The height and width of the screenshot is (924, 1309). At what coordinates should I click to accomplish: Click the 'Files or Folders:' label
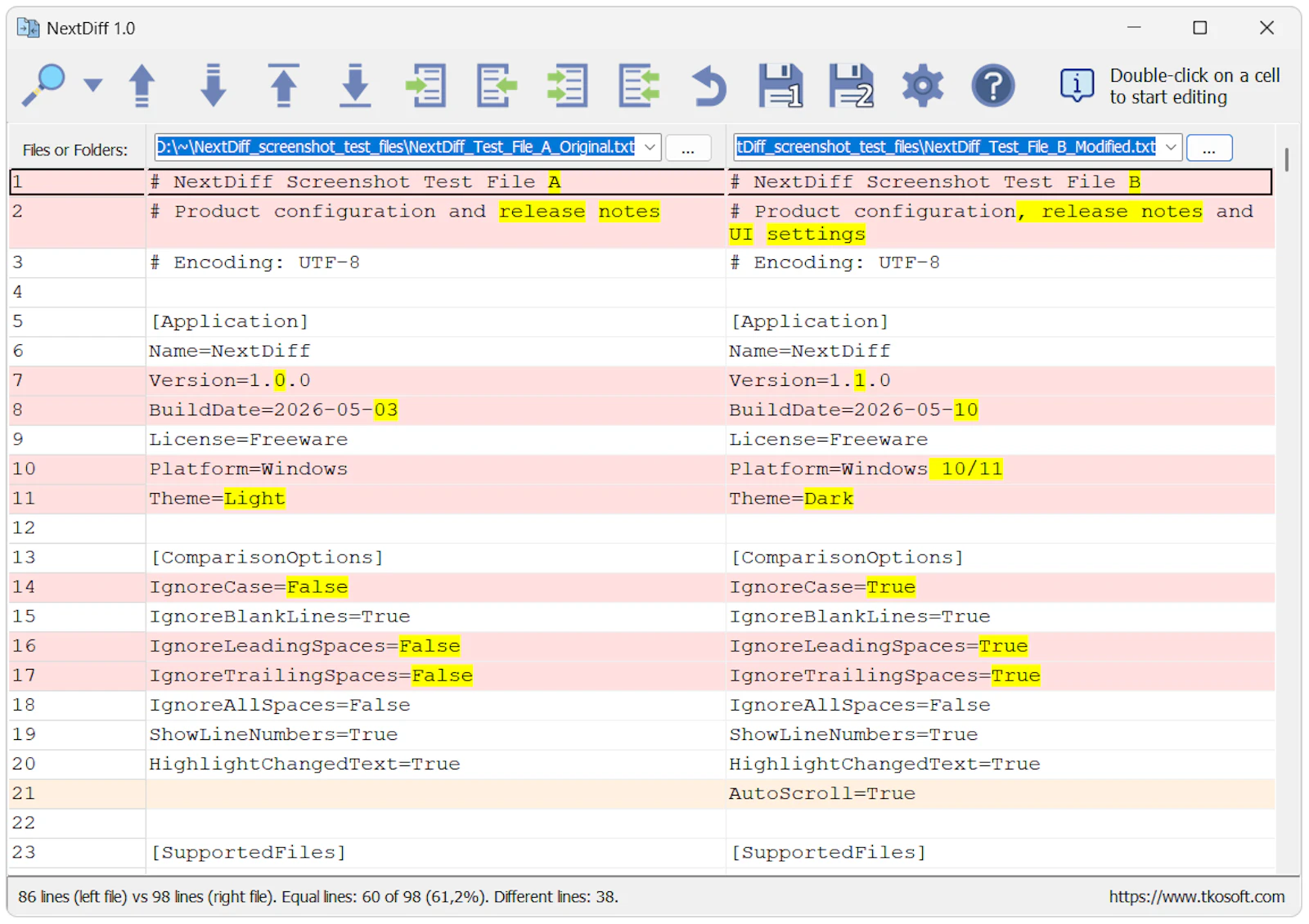coord(75,150)
